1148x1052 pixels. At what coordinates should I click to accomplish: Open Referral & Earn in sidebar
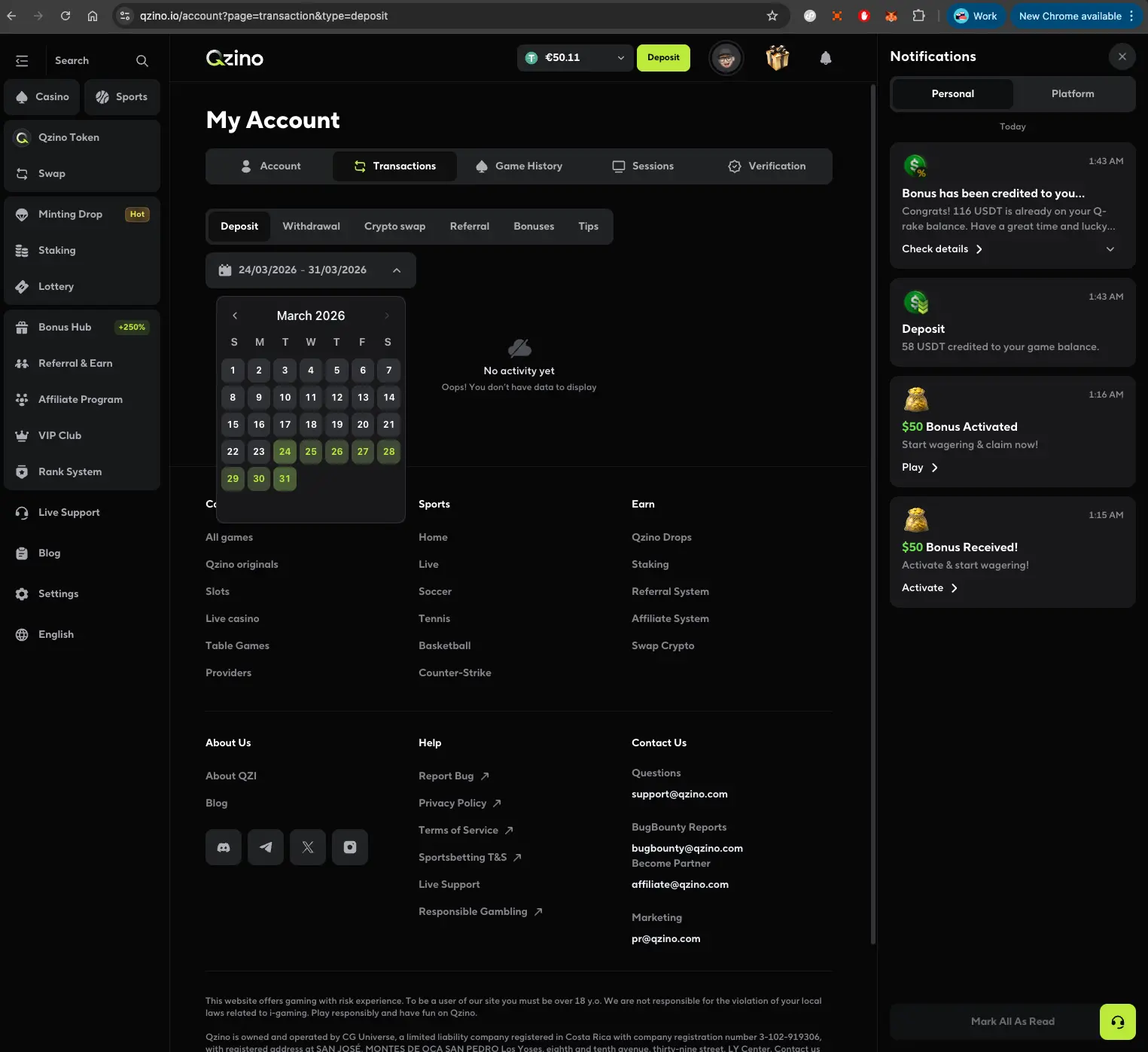coord(82,364)
